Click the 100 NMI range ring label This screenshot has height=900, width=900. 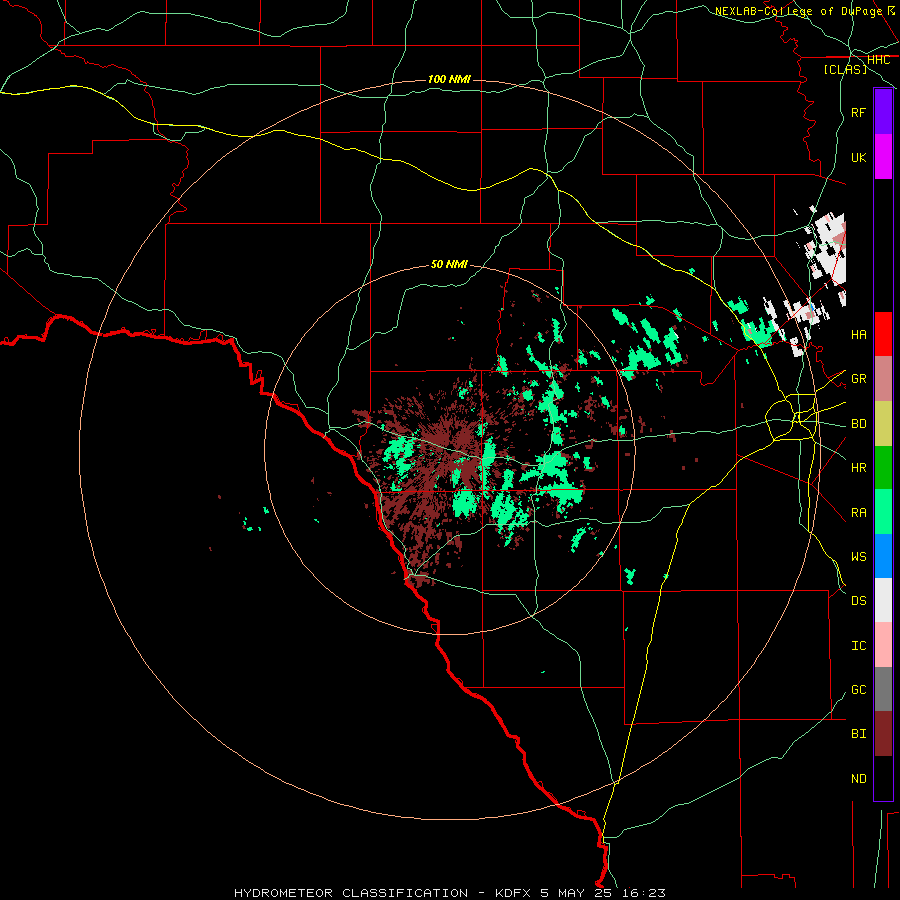[x=449, y=79]
